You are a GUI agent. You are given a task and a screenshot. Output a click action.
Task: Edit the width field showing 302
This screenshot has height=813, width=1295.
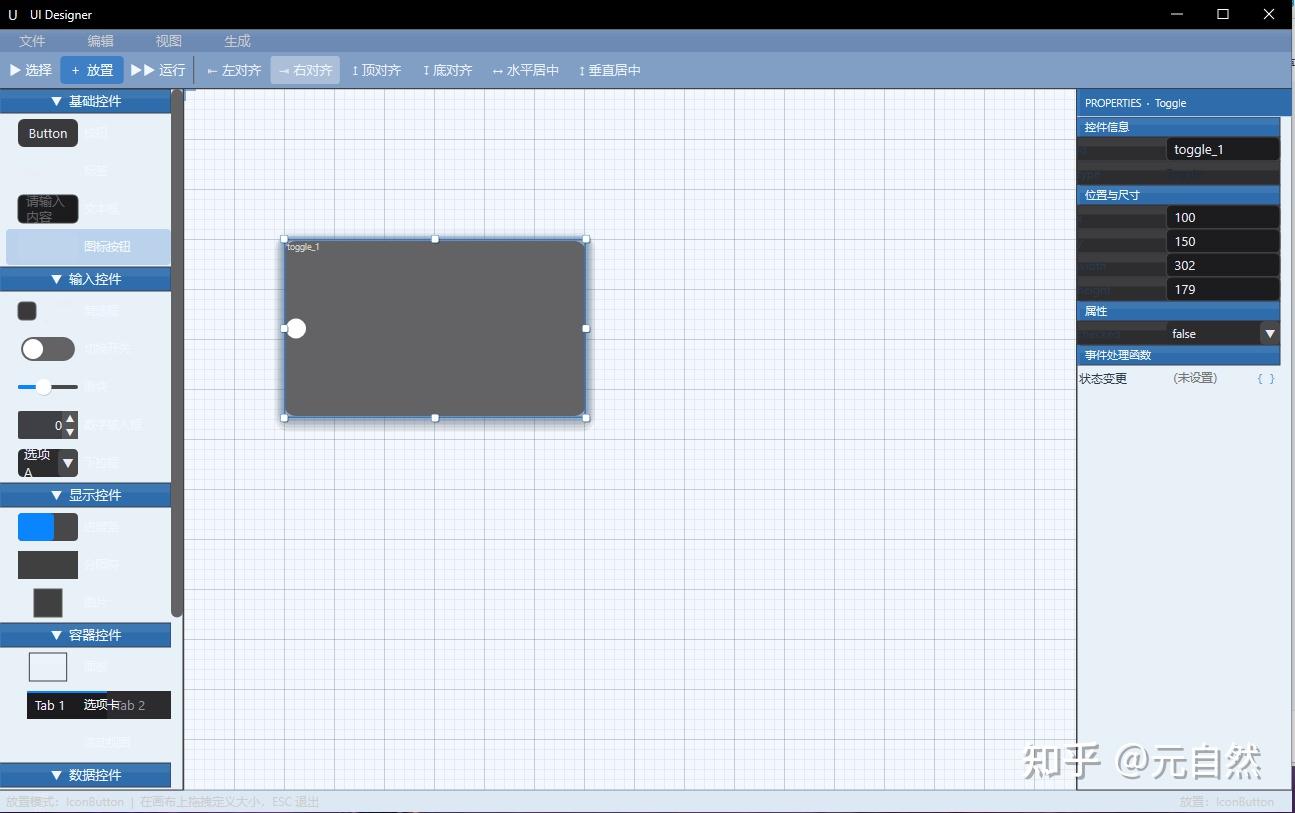(1223, 265)
